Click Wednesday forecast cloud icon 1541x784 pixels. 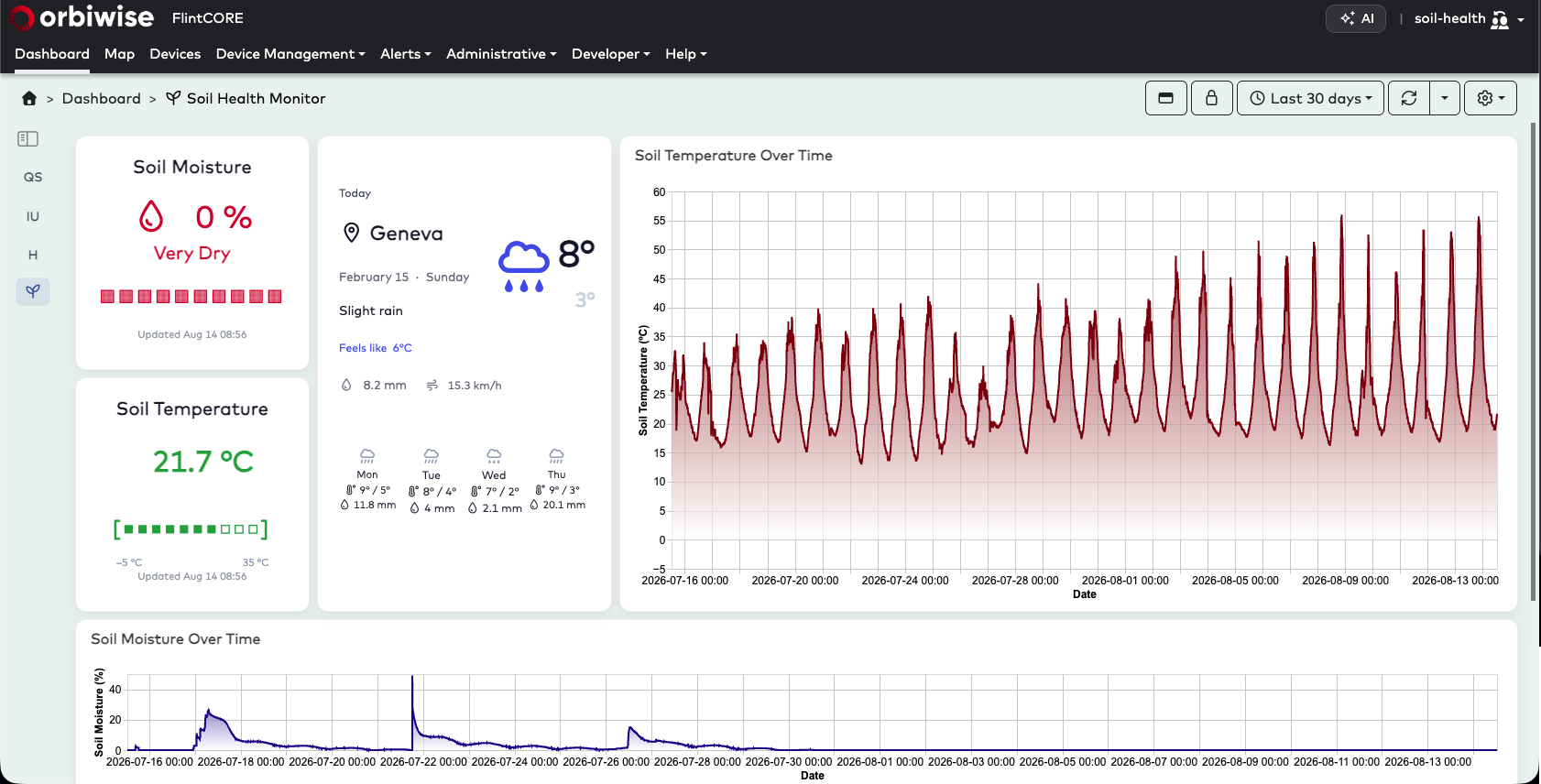(494, 456)
